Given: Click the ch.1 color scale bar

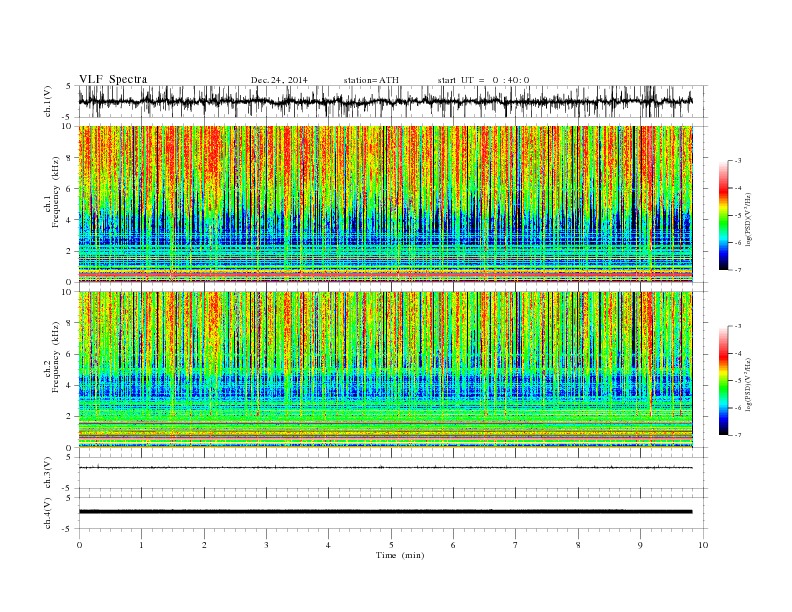Looking at the screenshot, I should coord(724,215).
